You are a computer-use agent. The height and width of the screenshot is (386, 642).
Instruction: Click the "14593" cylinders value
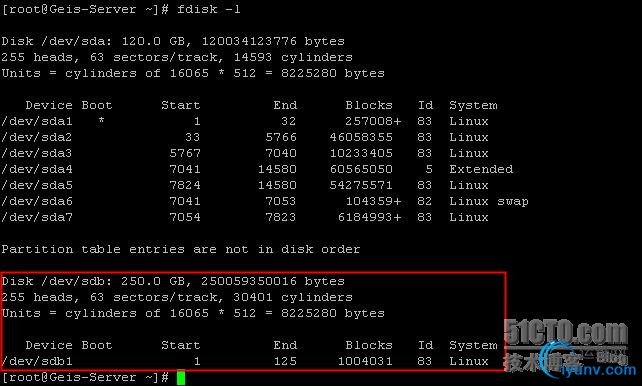coord(253,57)
